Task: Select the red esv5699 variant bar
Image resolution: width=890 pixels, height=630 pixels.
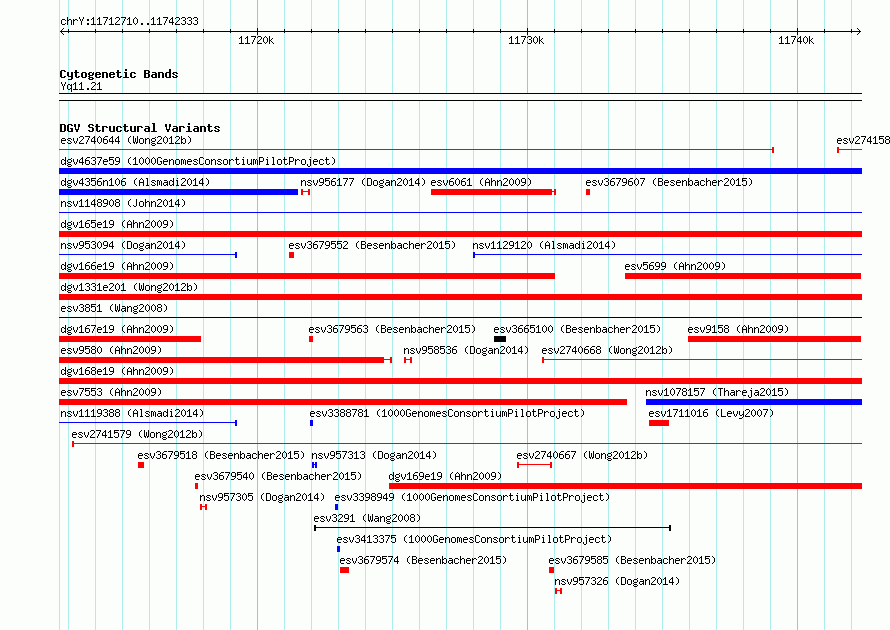Action: coord(743,276)
